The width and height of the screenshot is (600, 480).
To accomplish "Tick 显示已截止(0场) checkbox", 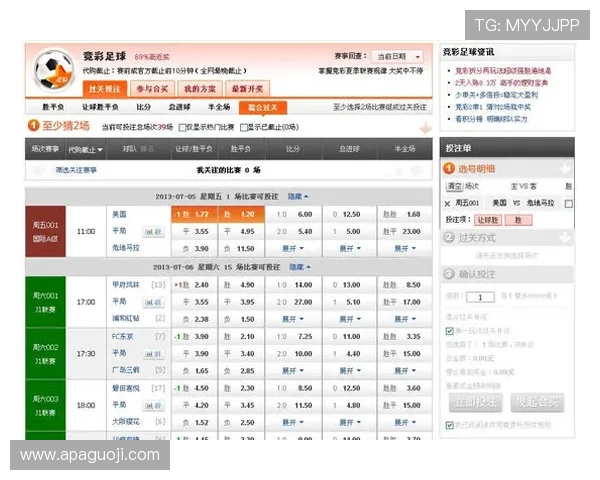I will [x=244, y=127].
